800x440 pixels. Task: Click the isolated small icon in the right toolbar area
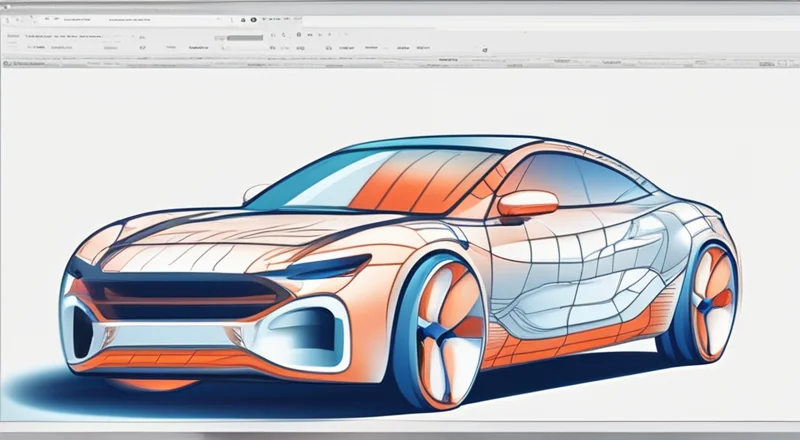(485, 48)
